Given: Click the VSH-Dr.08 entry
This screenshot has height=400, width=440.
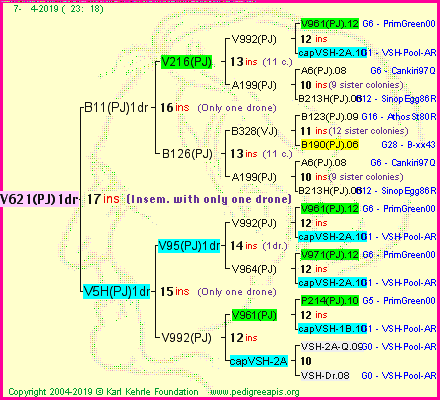Looking at the screenshot, I should (325, 376).
